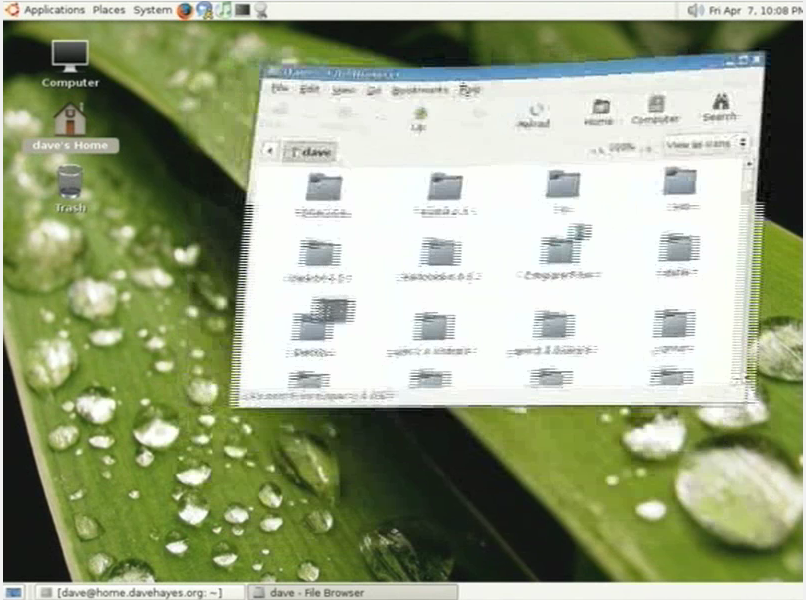Go up one folder with the Up toolbar button
806x600 pixels.
[x=419, y=118]
